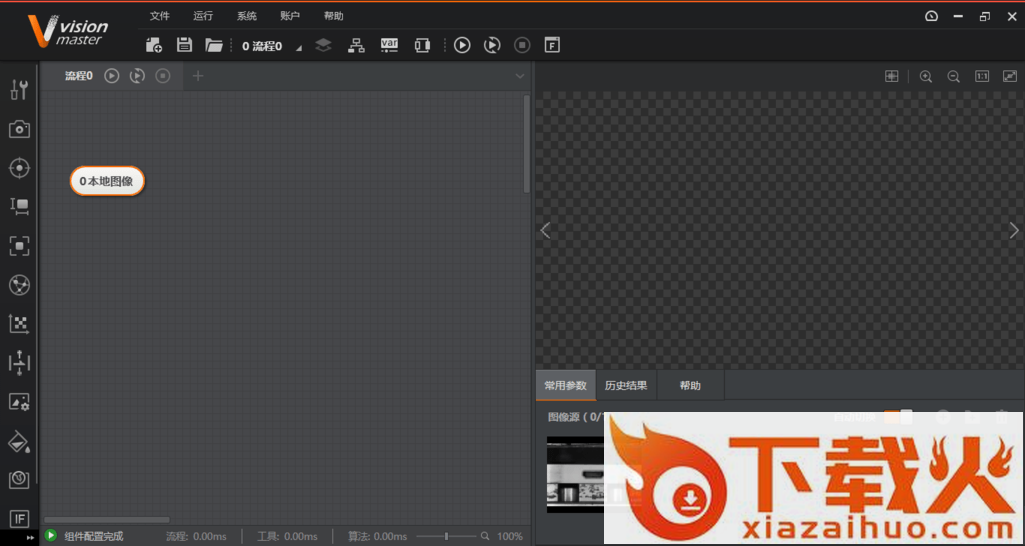
Task: Click the magnifier icon beside 100%
Action: pyautogui.click(x=485, y=536)
